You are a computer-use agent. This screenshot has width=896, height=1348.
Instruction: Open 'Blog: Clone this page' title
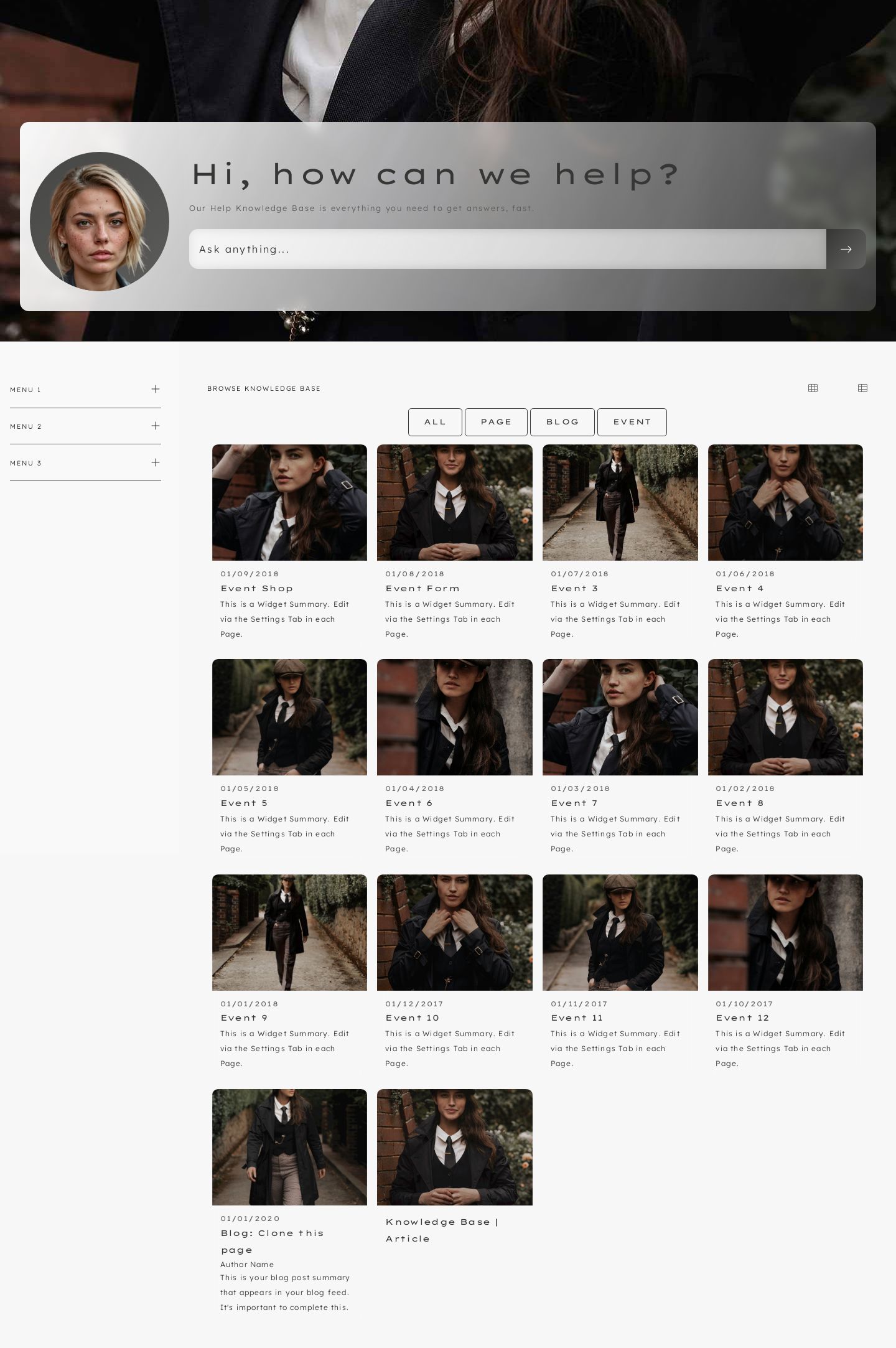click(272, 1241)
